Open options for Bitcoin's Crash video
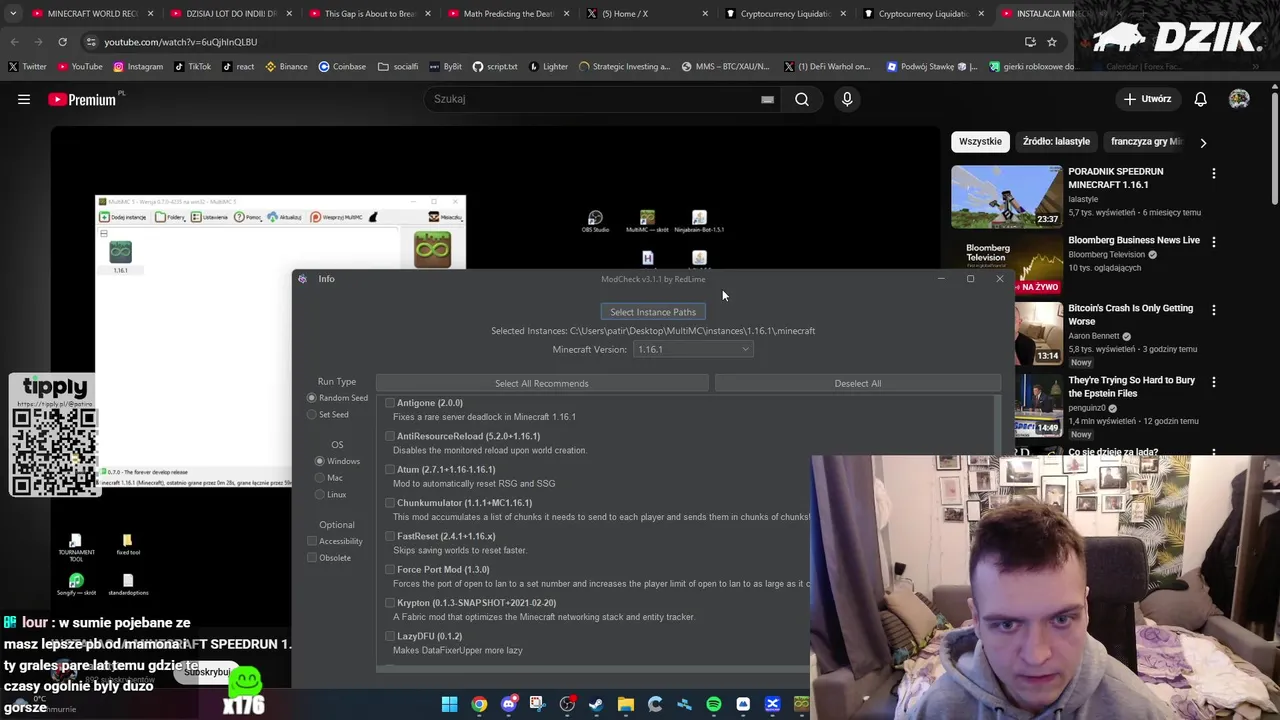The height and width of the screenshot is (720, 1280). coord(1214,311)
